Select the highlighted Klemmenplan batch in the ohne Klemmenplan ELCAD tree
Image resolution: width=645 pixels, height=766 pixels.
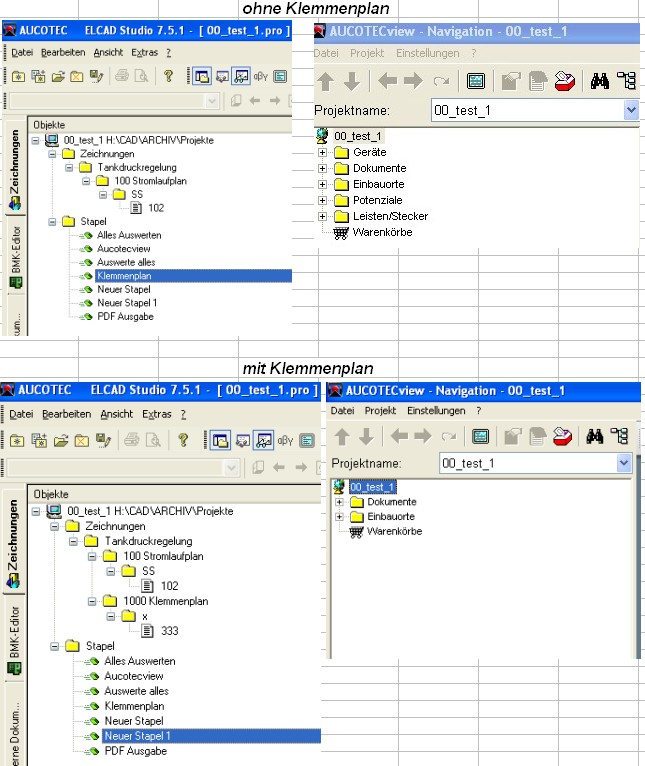194,276
